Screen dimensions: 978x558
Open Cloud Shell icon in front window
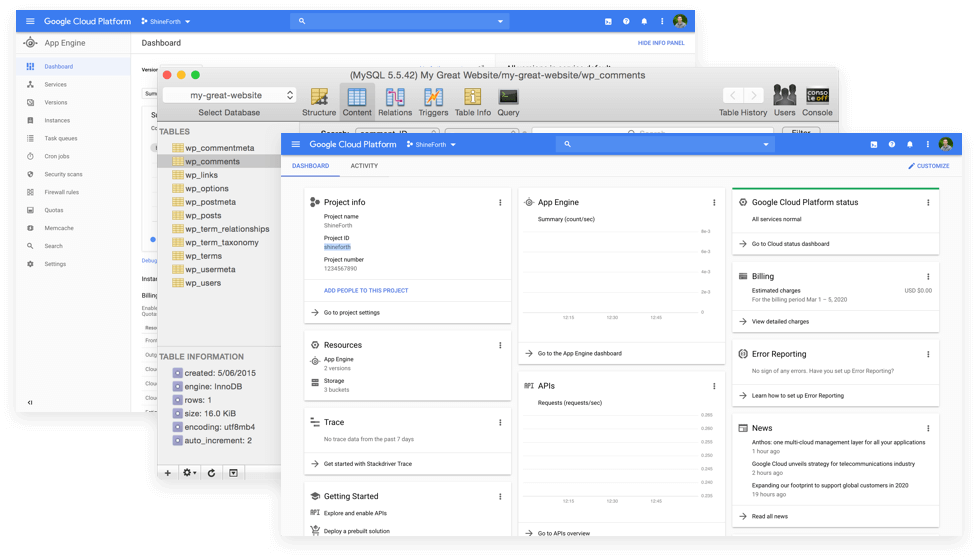(x=874, y=144)
